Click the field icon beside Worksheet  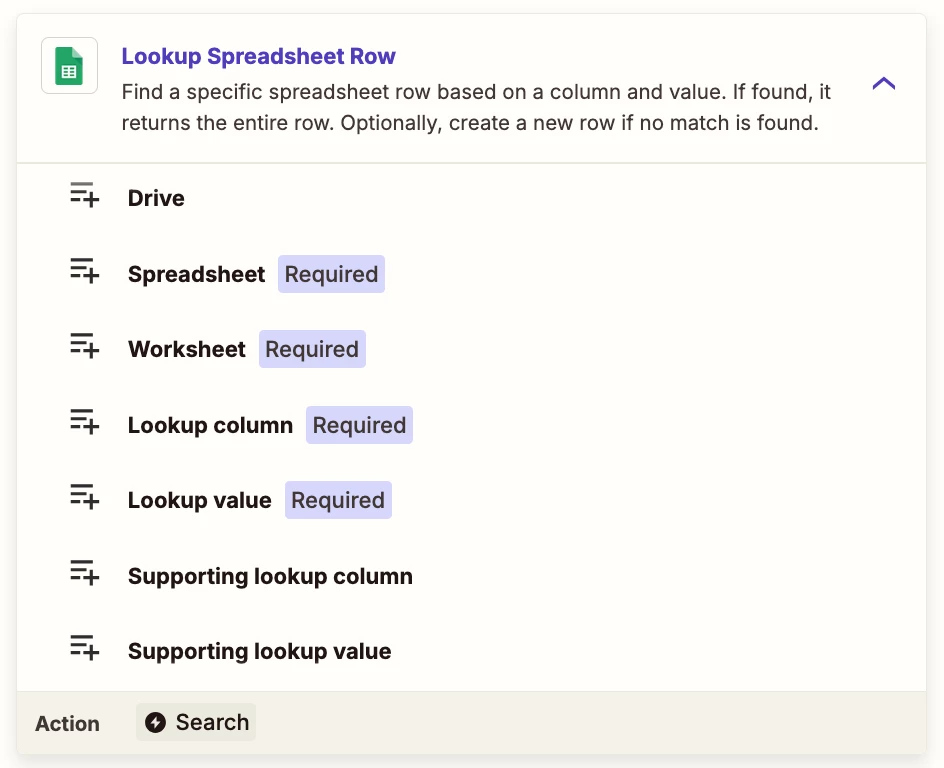pos(84,346)
